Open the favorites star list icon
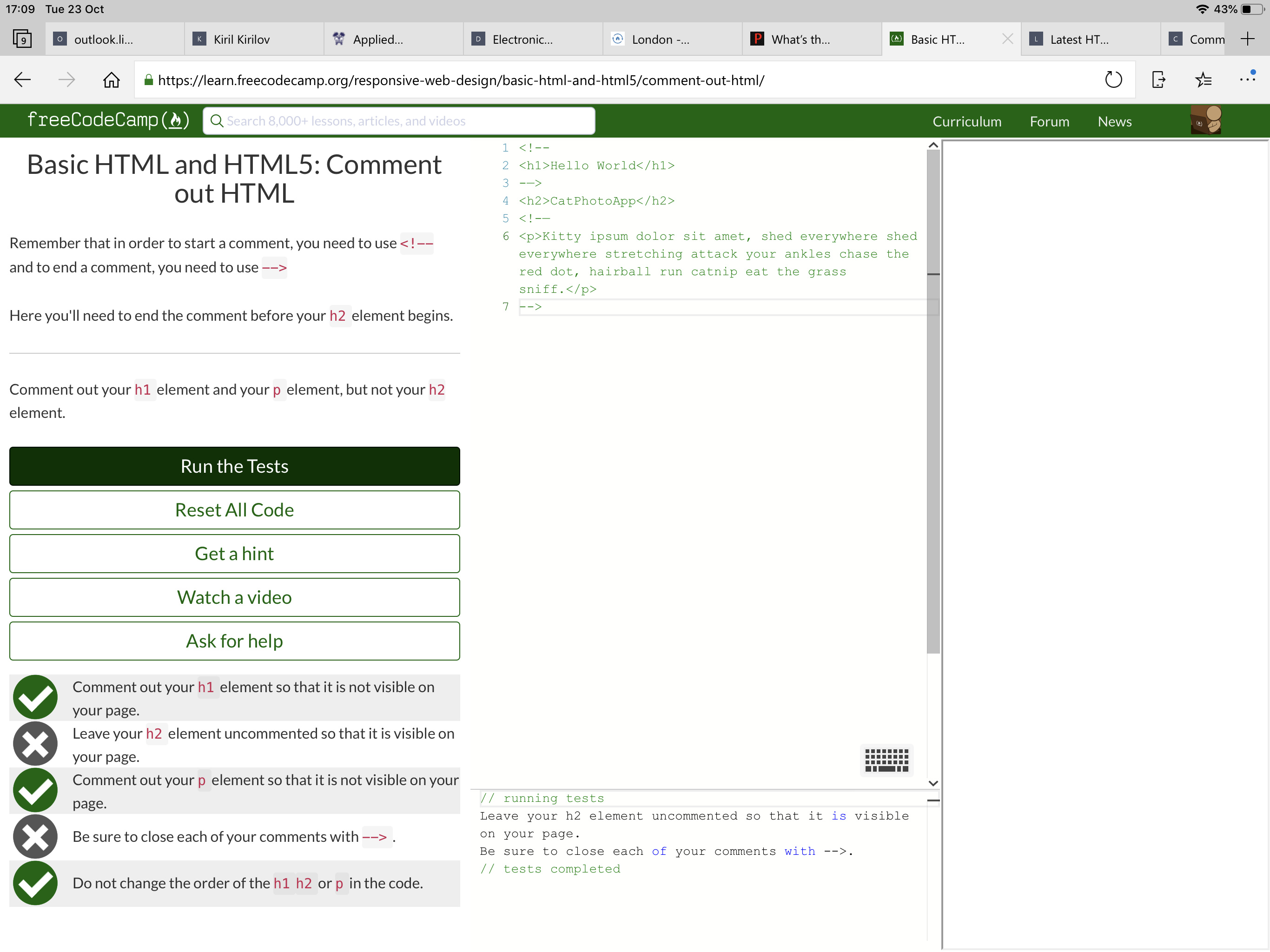Viewport: 1270px width, 952px height. (x=1203, y=80)
